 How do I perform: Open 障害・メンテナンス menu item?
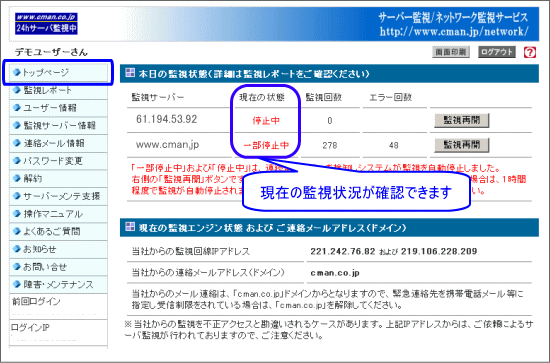click(58, 284)
